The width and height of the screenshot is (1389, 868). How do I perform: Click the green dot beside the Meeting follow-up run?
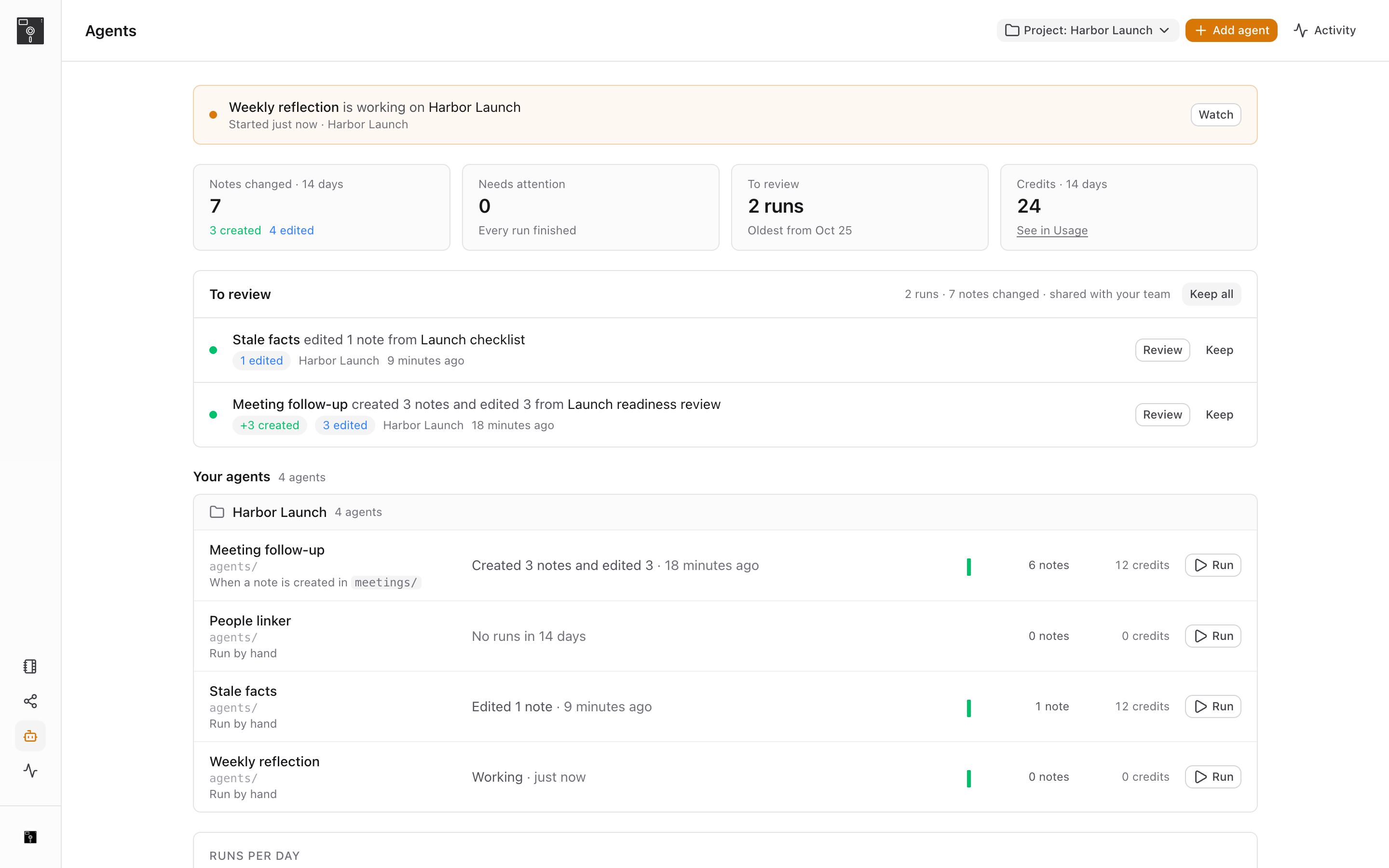click(213, 415)
